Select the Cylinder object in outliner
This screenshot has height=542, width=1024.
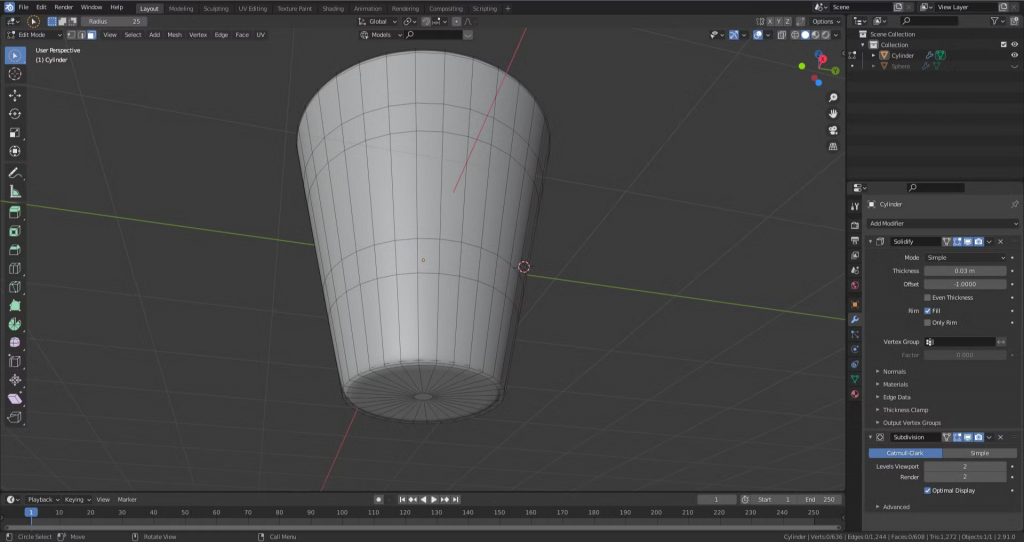tap(902, 56)
